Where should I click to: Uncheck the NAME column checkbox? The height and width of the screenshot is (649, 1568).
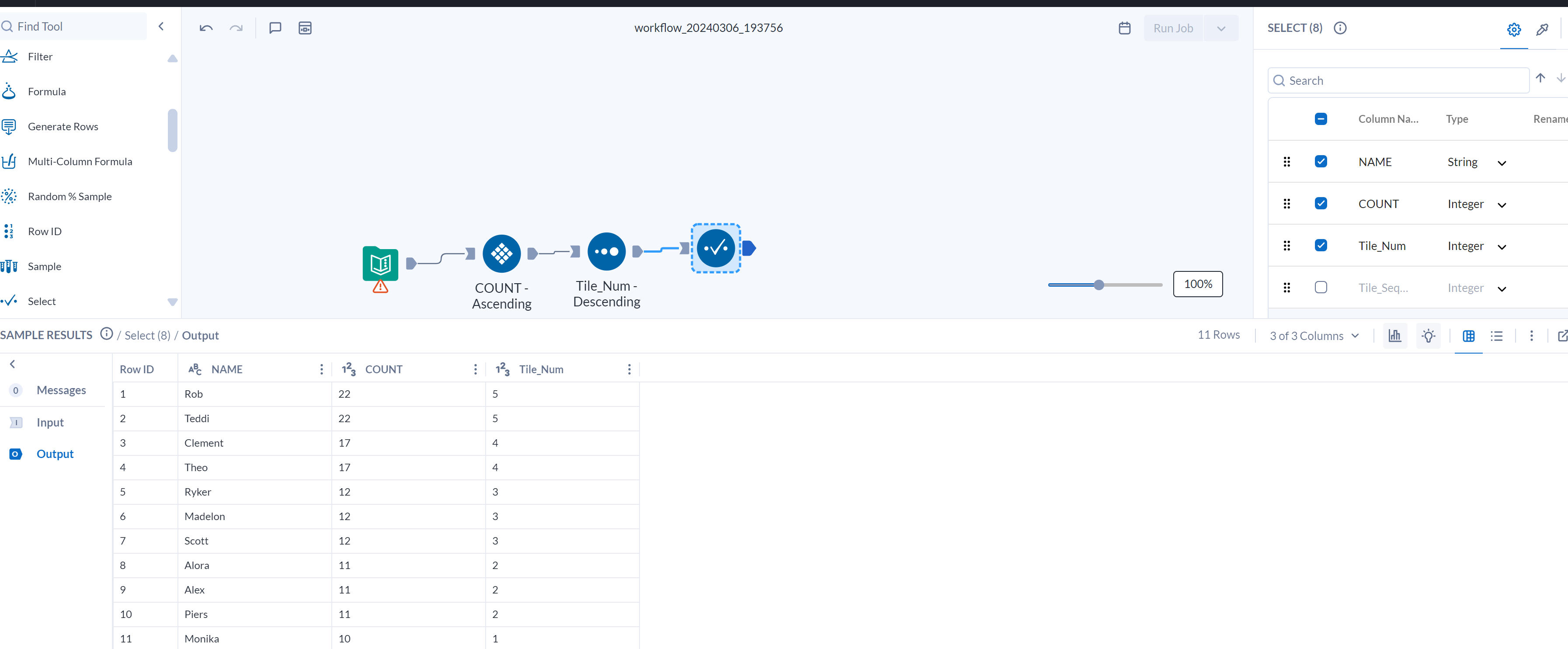1320,161
